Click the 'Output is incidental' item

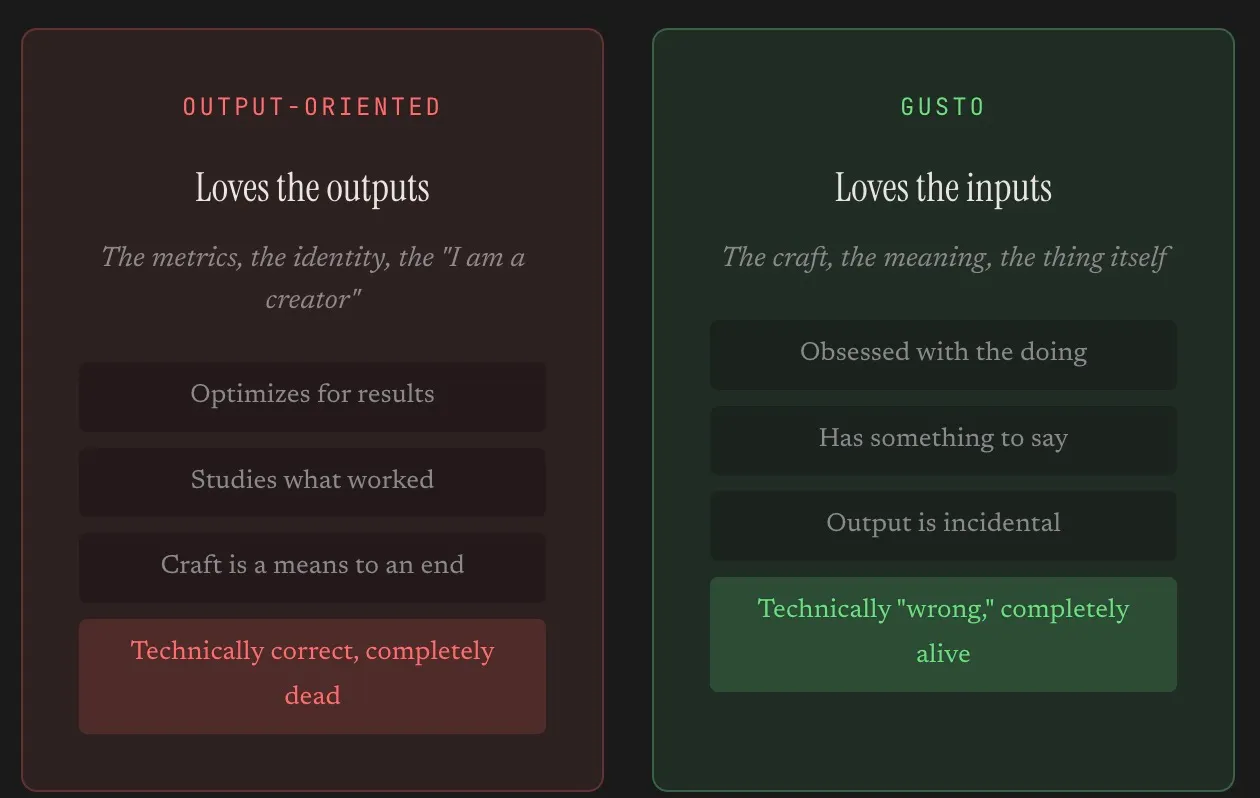click(x=943, y=525)
